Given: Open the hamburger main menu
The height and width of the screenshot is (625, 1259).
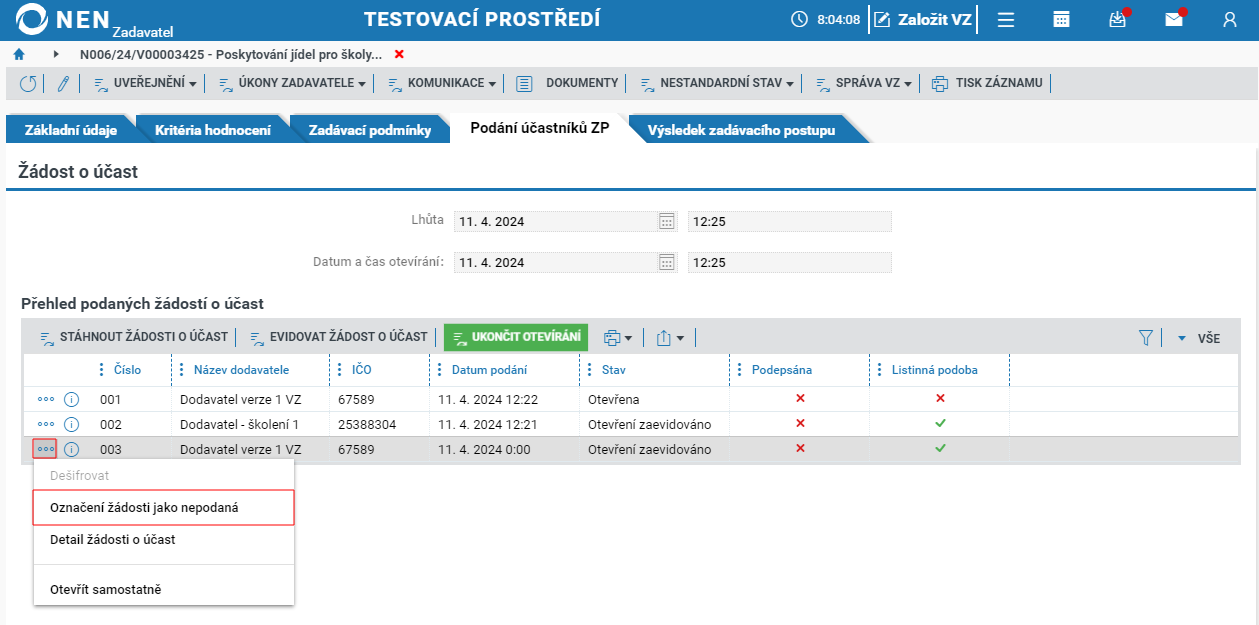Looking at the screenshot, I should [1007, 20].
